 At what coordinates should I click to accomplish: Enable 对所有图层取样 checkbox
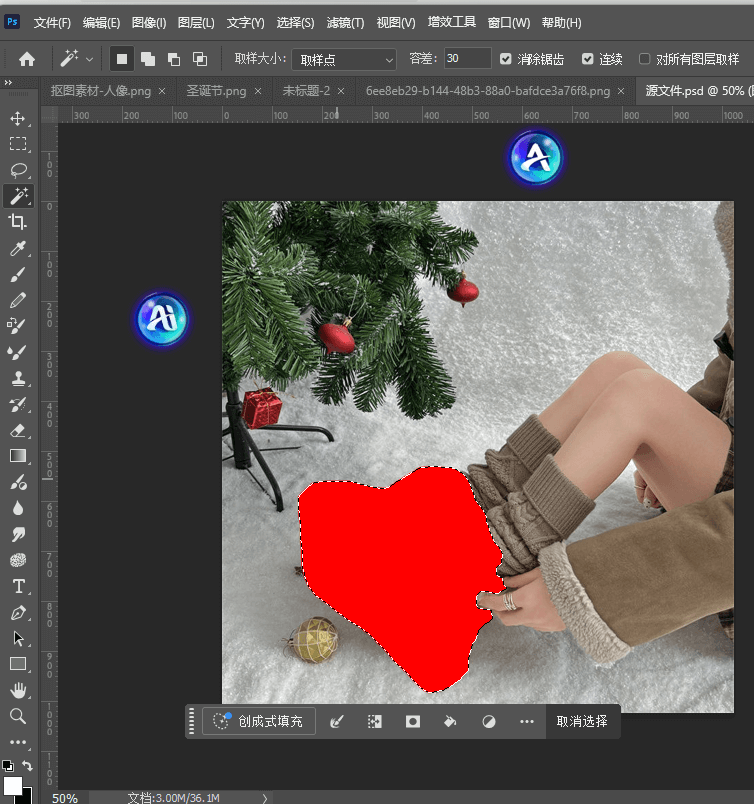(645, 59)
